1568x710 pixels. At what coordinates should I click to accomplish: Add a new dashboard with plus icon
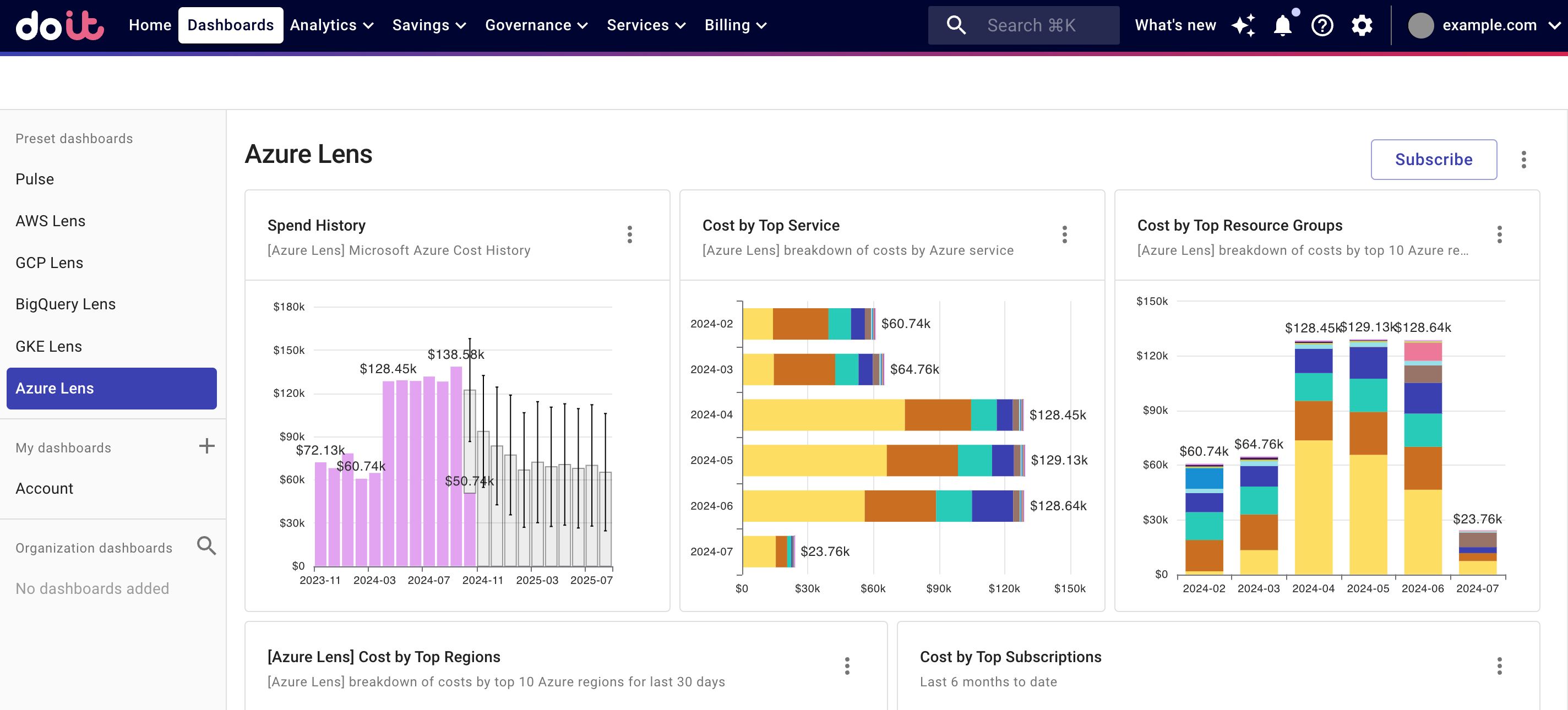tap(206, 446)
